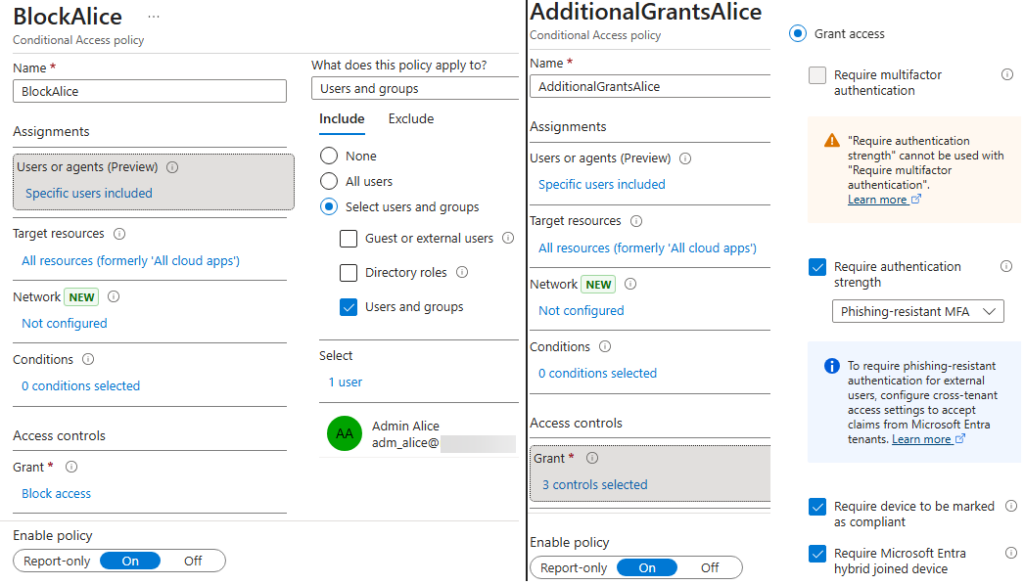Click the info icon beside Network in BlockAlice
Image resolution: width=1024 pixels, height=585 pixels.
(113, 296)
